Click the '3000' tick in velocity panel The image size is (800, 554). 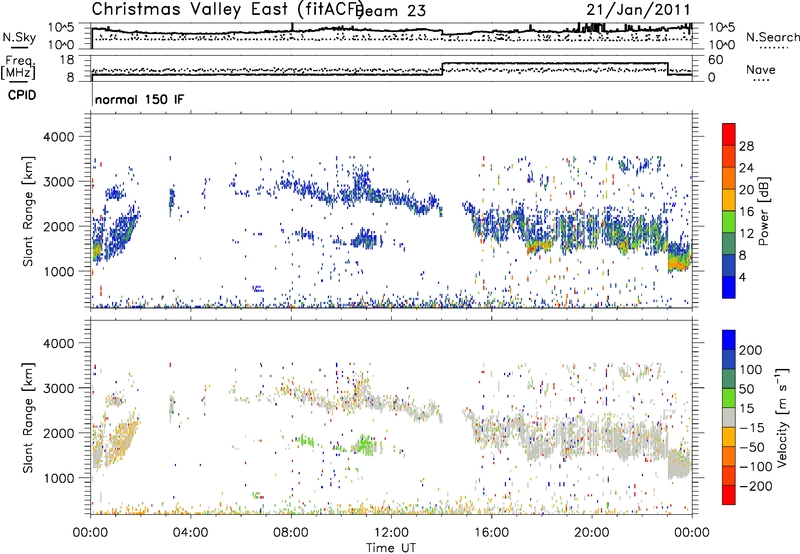(58, 388)
